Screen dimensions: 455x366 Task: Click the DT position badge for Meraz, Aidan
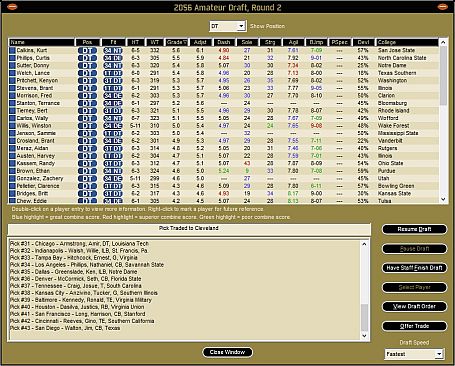pos(87,148)
